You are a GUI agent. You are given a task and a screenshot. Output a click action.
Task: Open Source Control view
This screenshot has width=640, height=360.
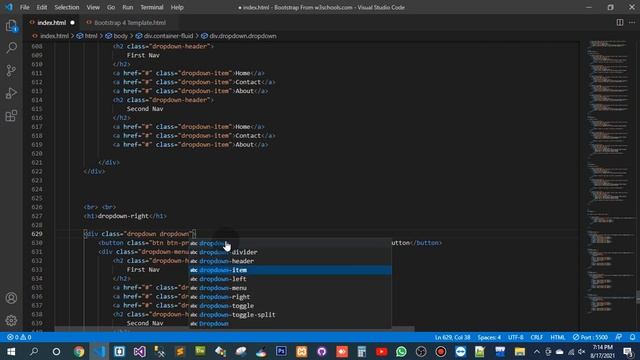11,71
